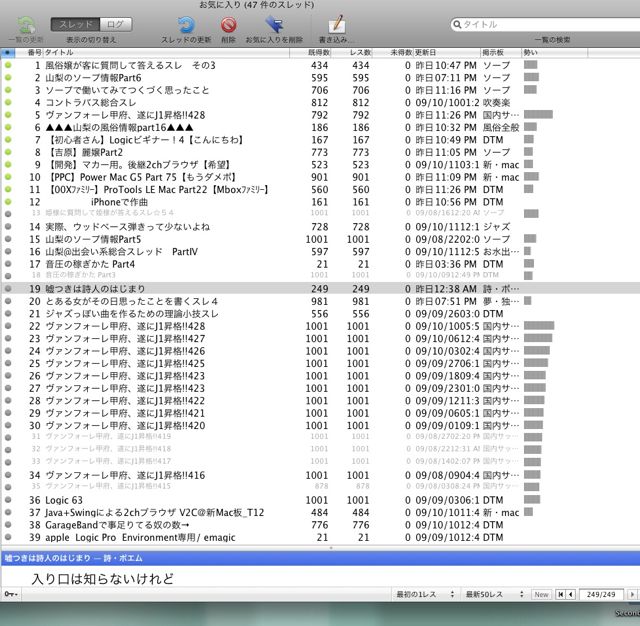Click the blue スレッドの更新 icon
This screenshot has width=640, height=626.
[185, 24]
